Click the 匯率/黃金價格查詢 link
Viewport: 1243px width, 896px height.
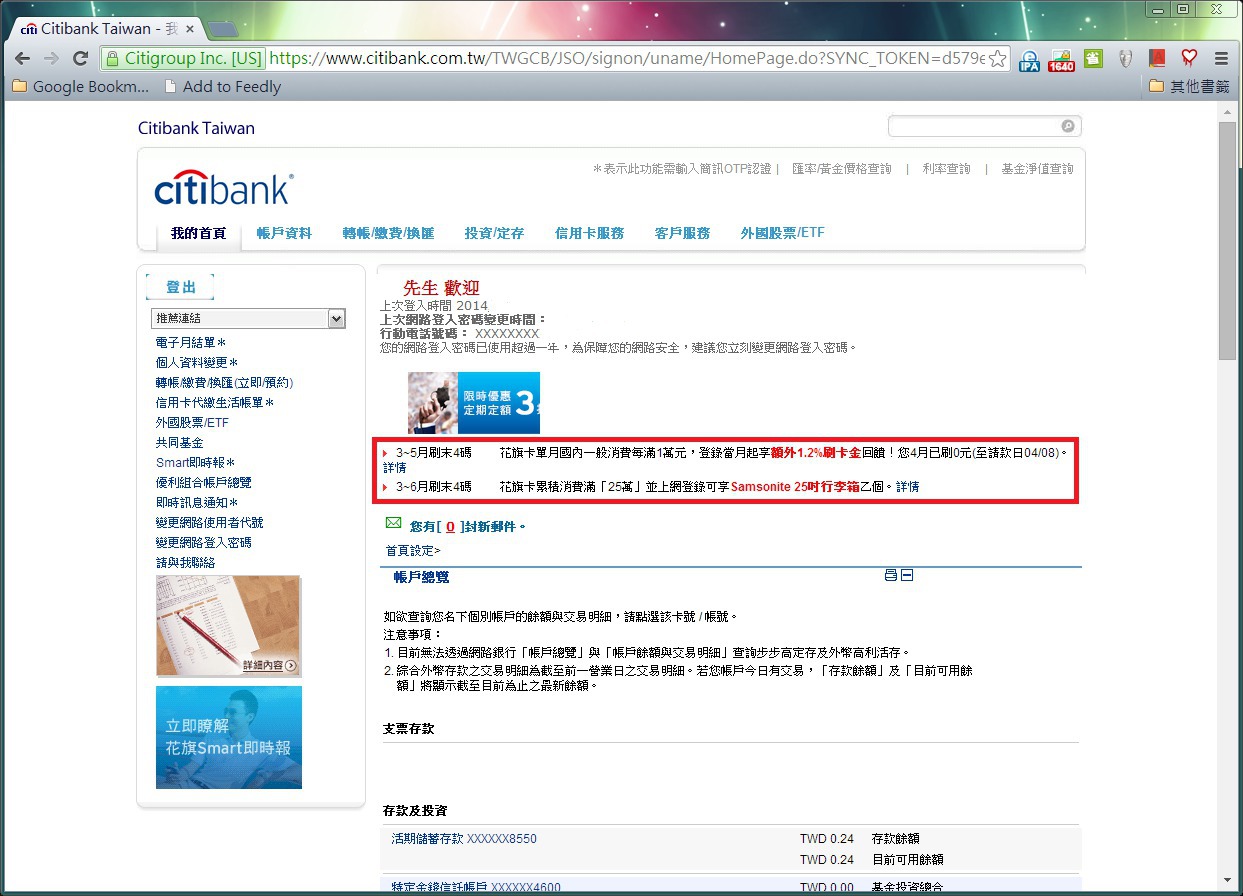[x=842, y=169]
